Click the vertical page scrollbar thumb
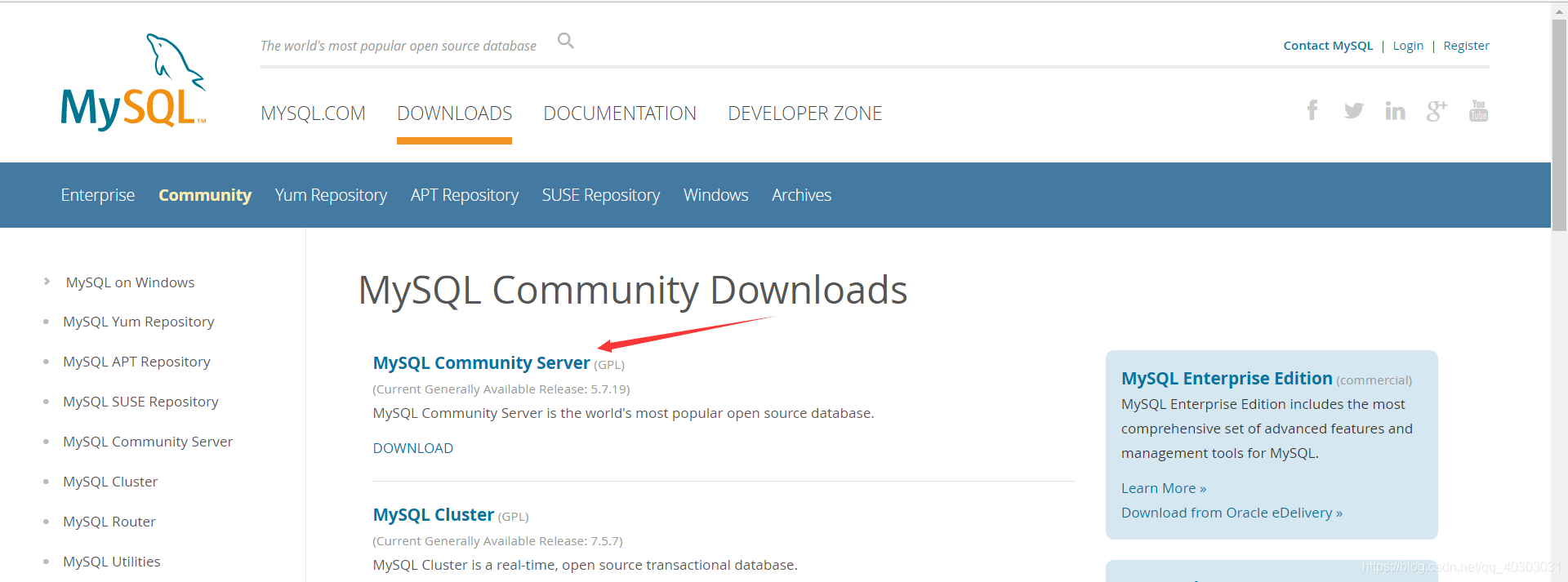This screenshot has height=582, width=1568. [x=1559, y=124]
